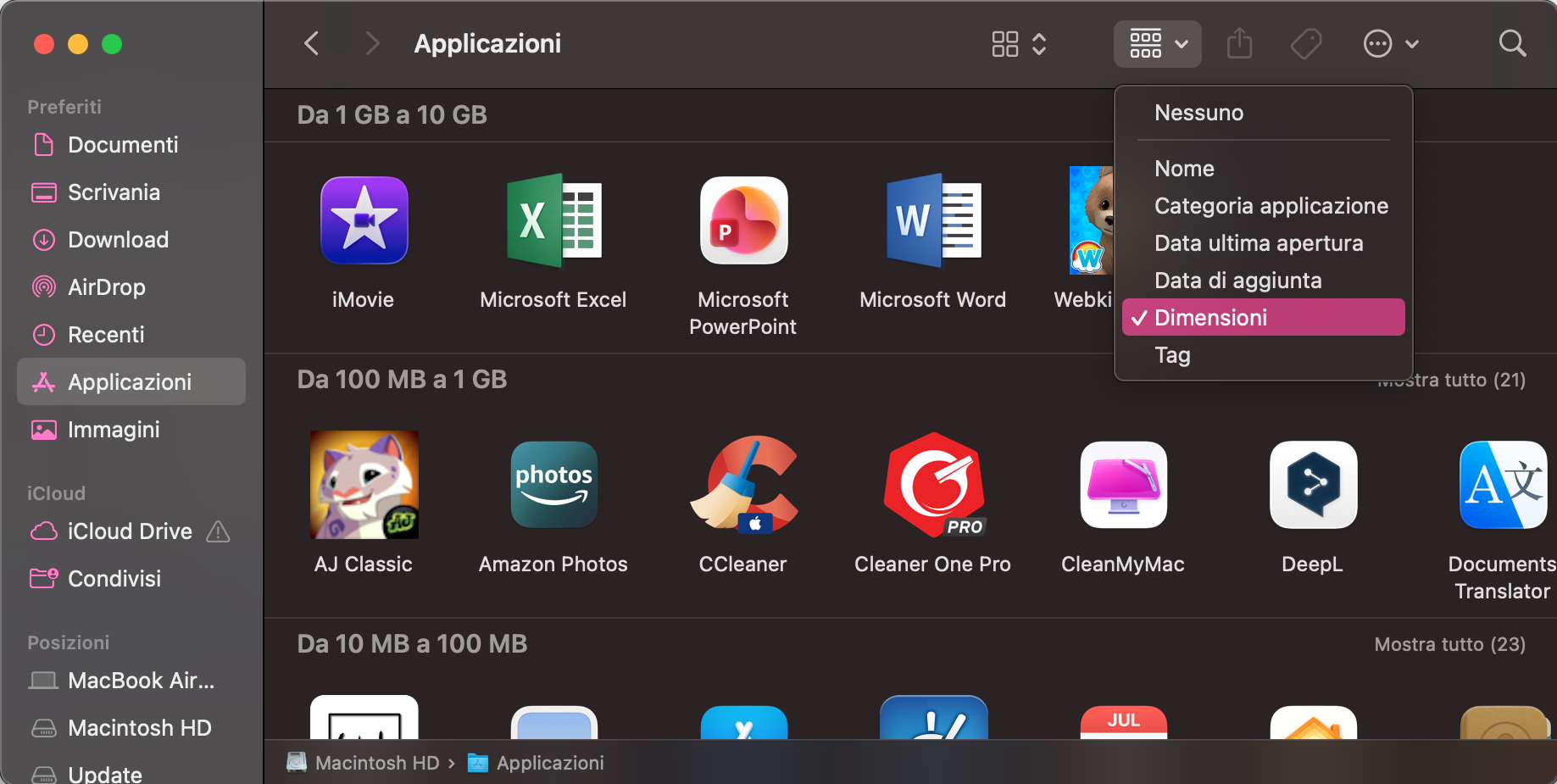Select checked Dimensioni grouping option
The image size is (1557, 784).
coord(1263,318)
